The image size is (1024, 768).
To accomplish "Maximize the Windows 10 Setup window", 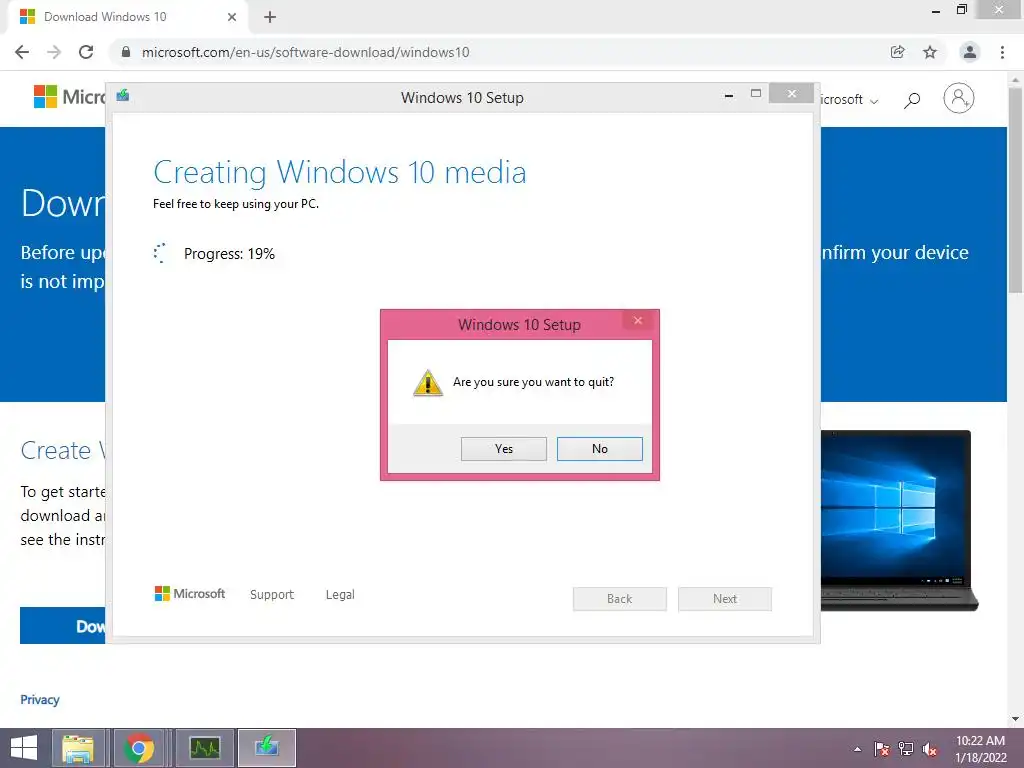I will (x=756, y=93).
